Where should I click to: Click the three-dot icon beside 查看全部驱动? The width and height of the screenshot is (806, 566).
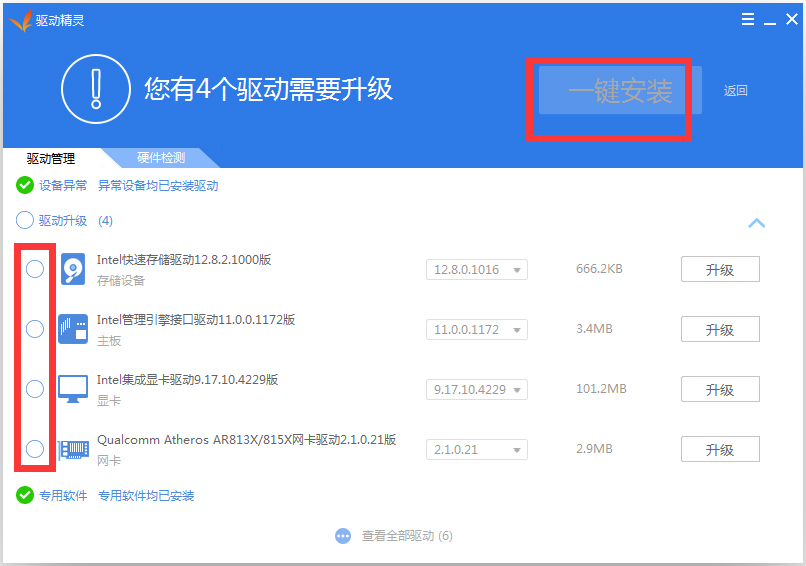343,536
